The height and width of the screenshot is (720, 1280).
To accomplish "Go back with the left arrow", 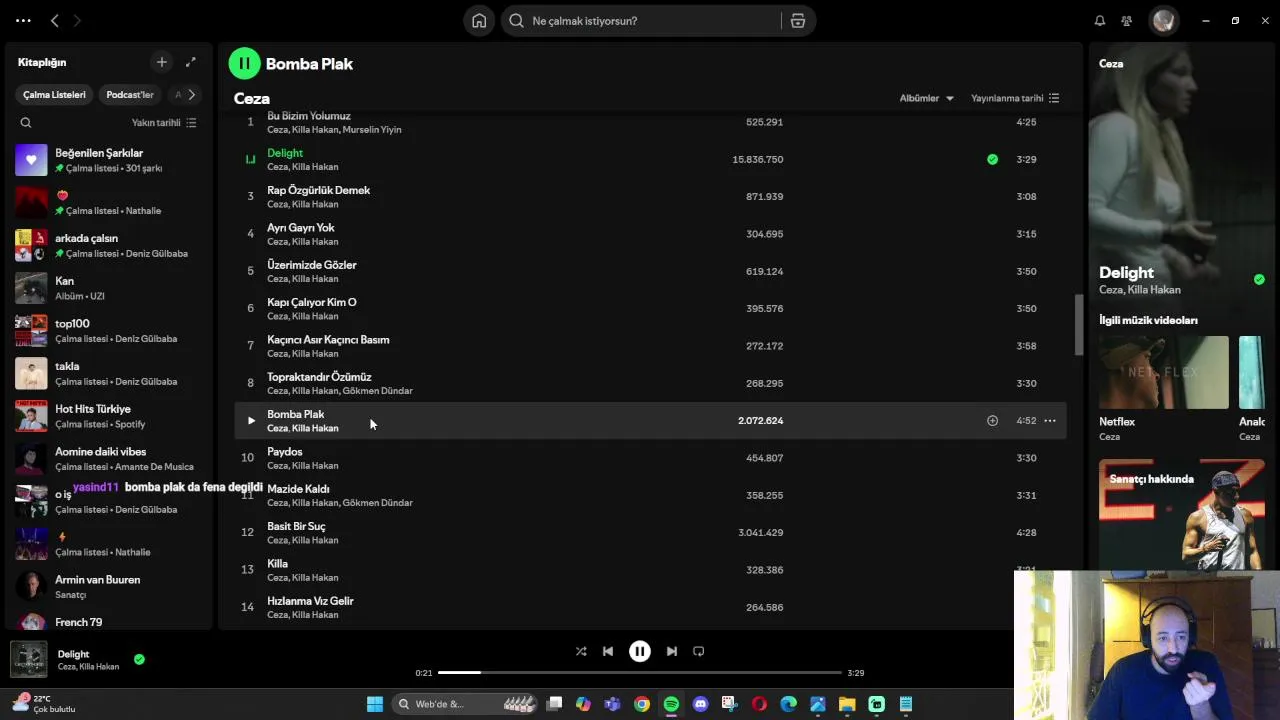I will tap(55, 21).
